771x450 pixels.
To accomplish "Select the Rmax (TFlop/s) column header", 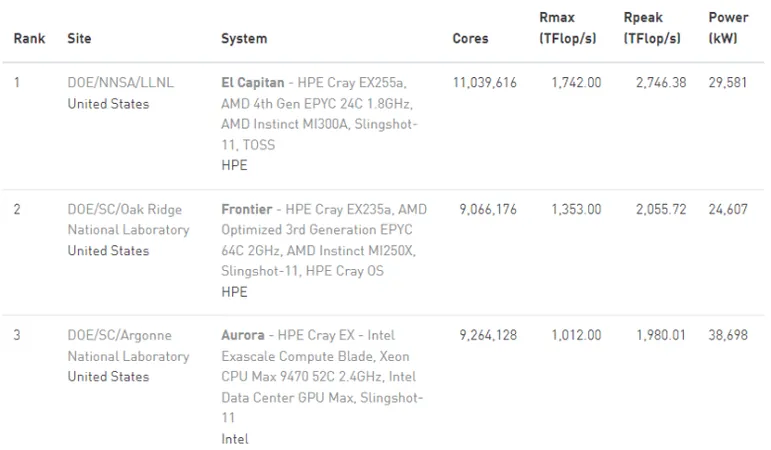I will [567, 28].
